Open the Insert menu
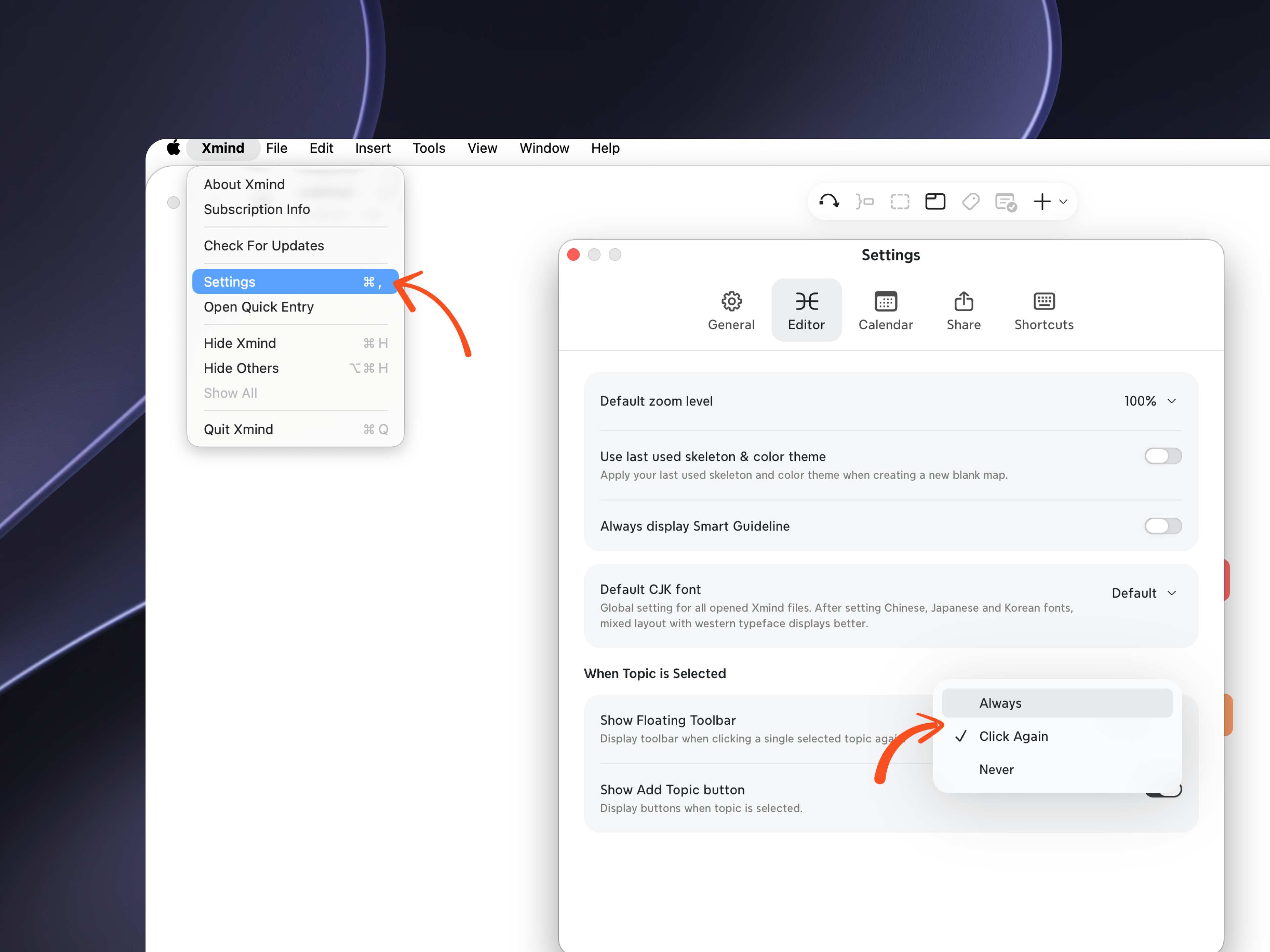The width and height of the screenshot is (1270, 952). pos(373,148)
